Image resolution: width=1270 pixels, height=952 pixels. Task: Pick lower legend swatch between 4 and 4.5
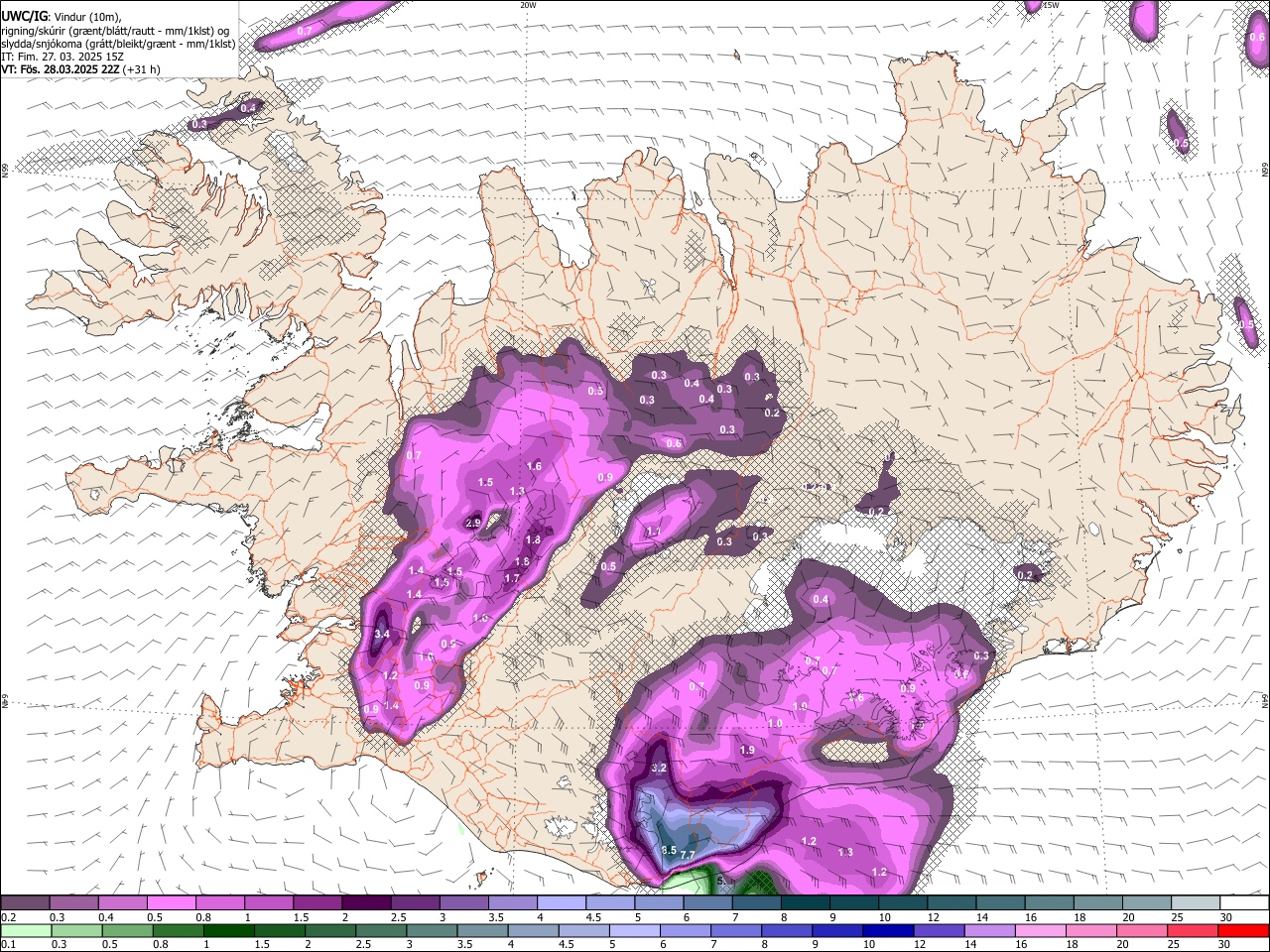tap(533, 930)
